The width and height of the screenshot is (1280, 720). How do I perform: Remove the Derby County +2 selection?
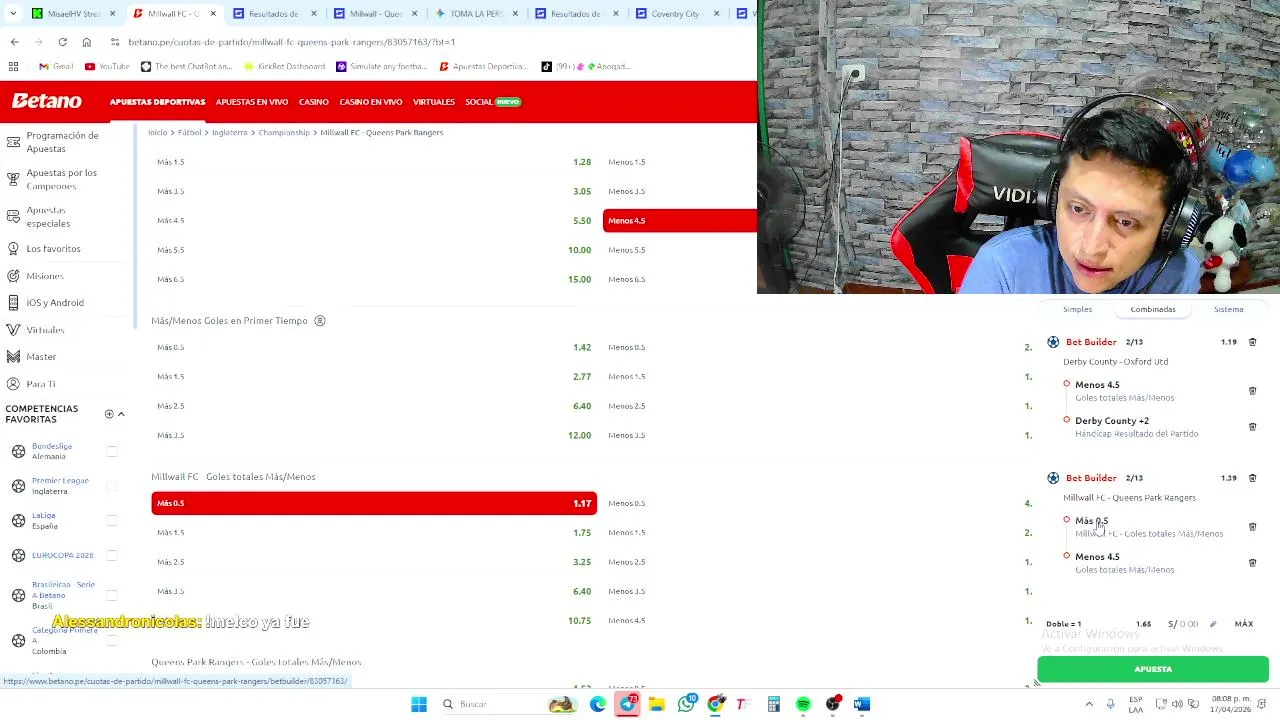1252,427
